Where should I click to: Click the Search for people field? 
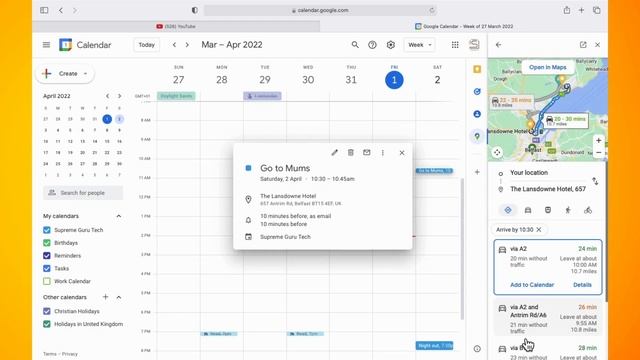tap(83, 193)
